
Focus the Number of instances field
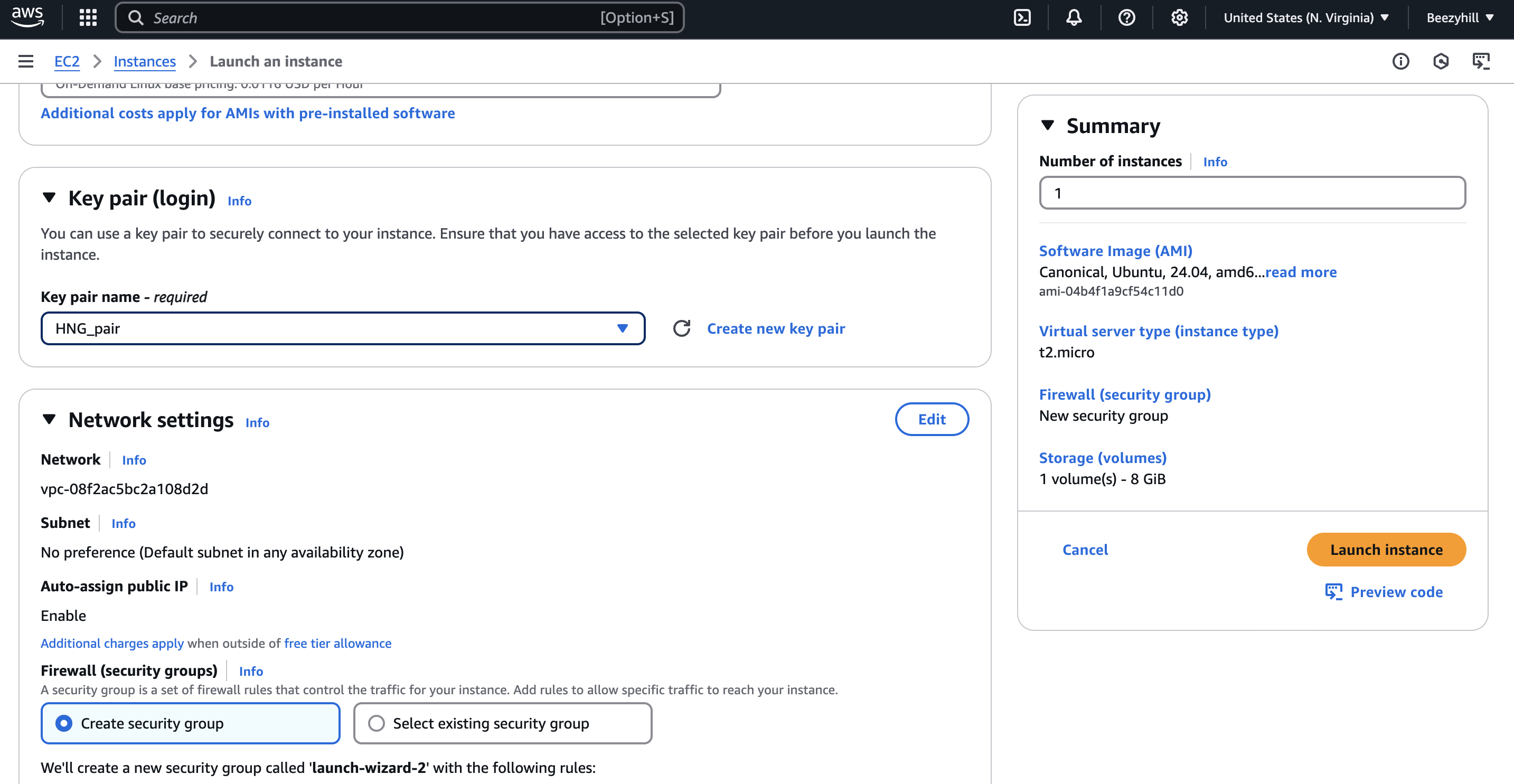pos(1252,193)
